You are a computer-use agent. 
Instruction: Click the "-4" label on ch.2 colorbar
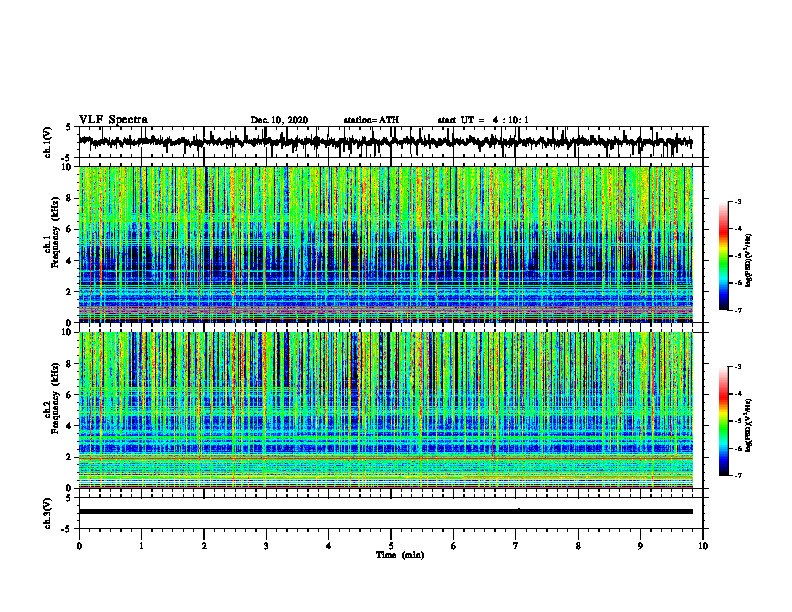click(738, 394)
